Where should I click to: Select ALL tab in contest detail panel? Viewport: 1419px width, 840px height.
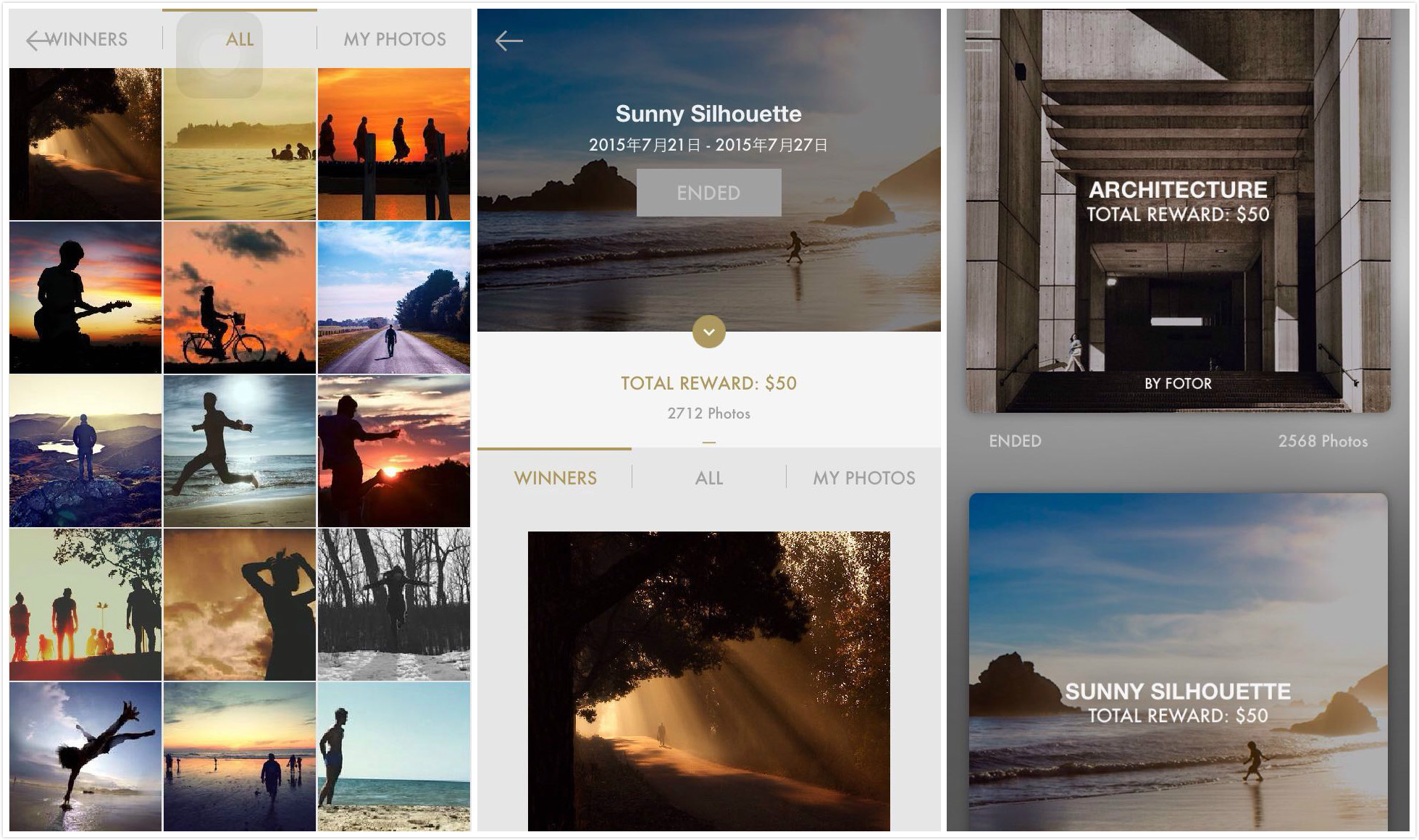[708, 478]
